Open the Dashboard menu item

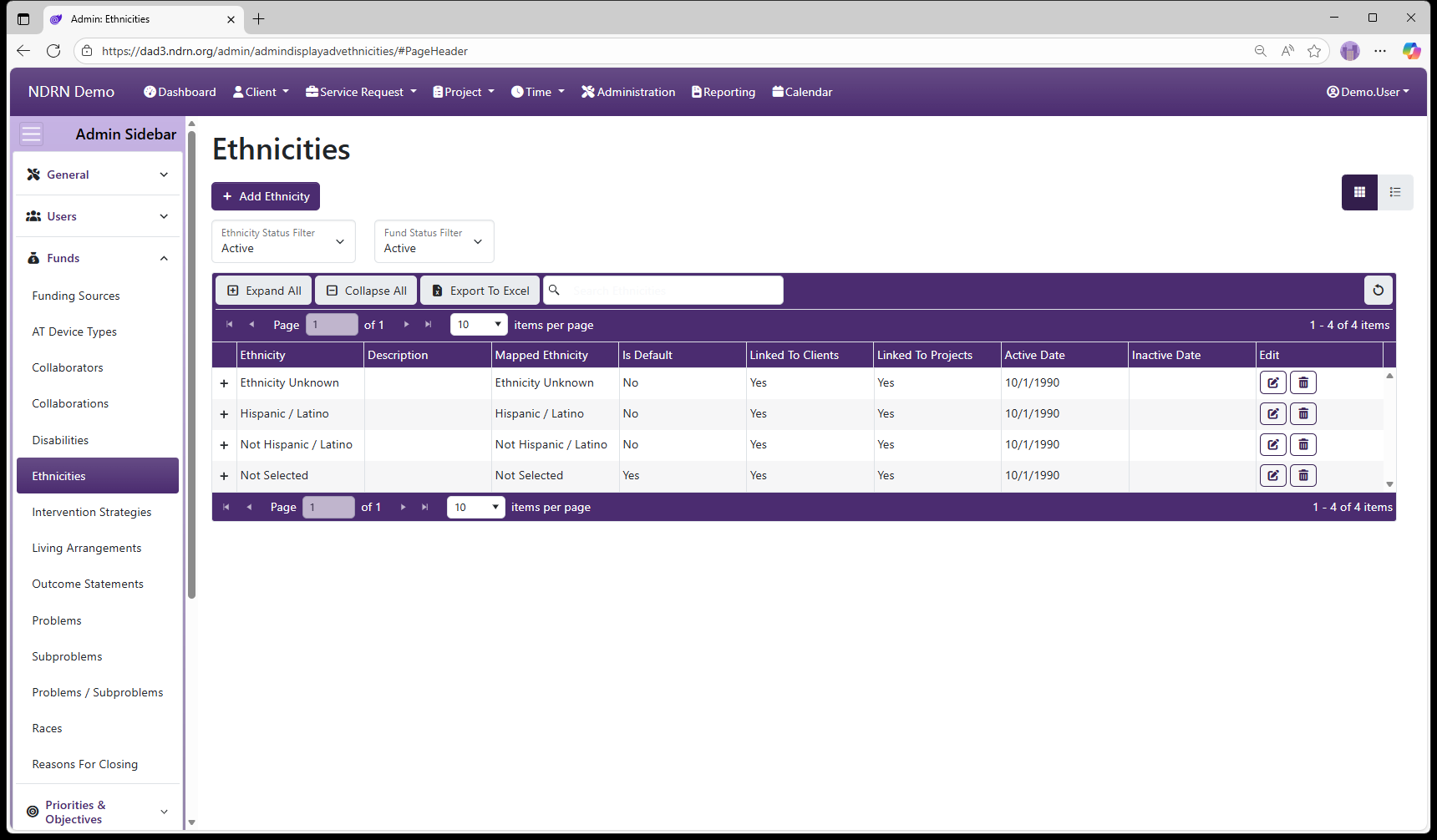pos(180,92)
